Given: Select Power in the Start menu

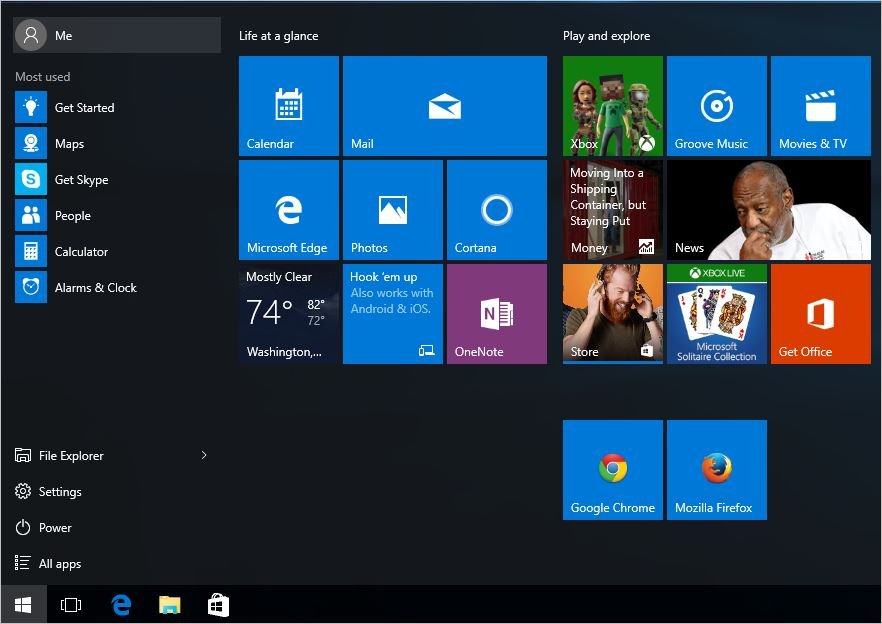Looking at the screenshot, I should point(55,528).
